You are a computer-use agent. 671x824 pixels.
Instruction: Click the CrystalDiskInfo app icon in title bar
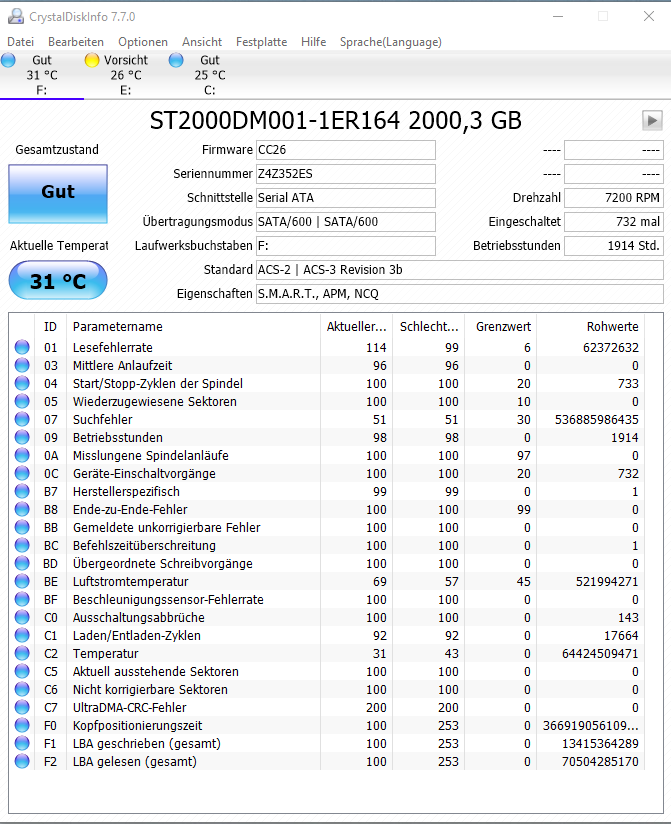(16, 16)
